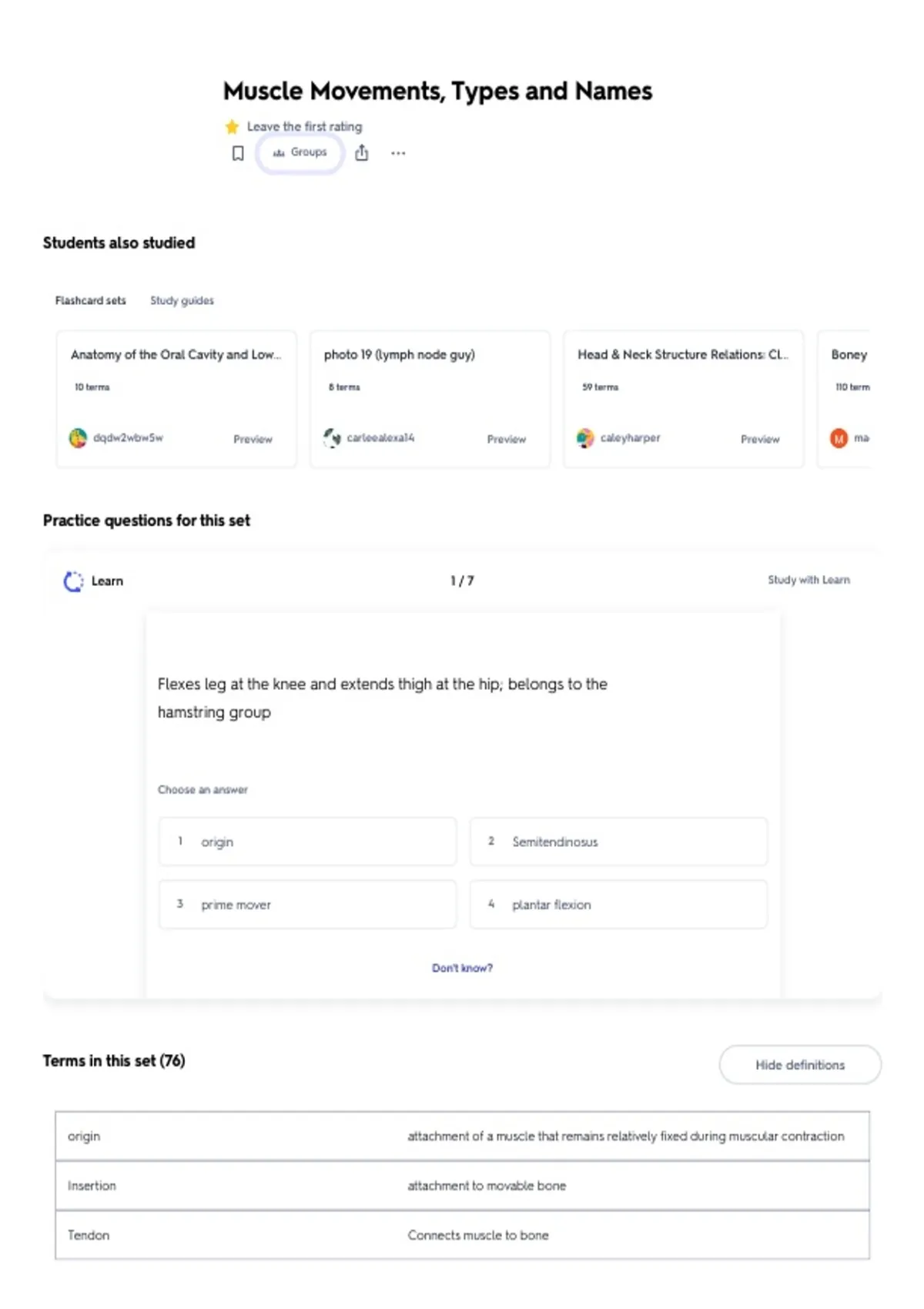The height and width of the screenshot is (1309, 924).
Task: Open the three-dot more options menu
Action: coord(398,153)
